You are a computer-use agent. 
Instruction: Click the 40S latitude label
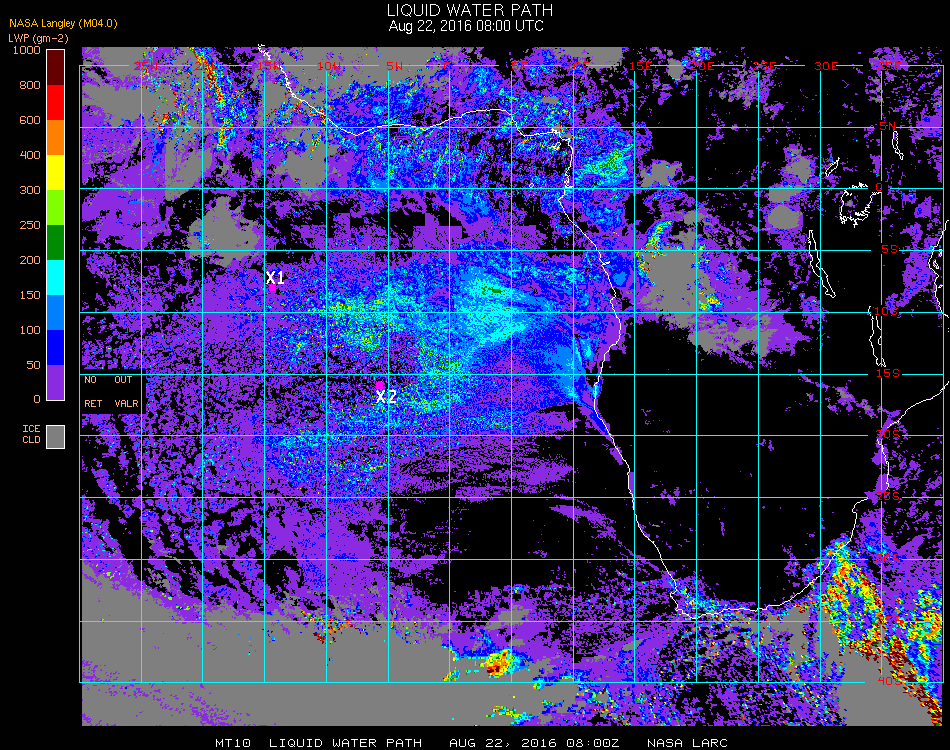coord(889,681)
